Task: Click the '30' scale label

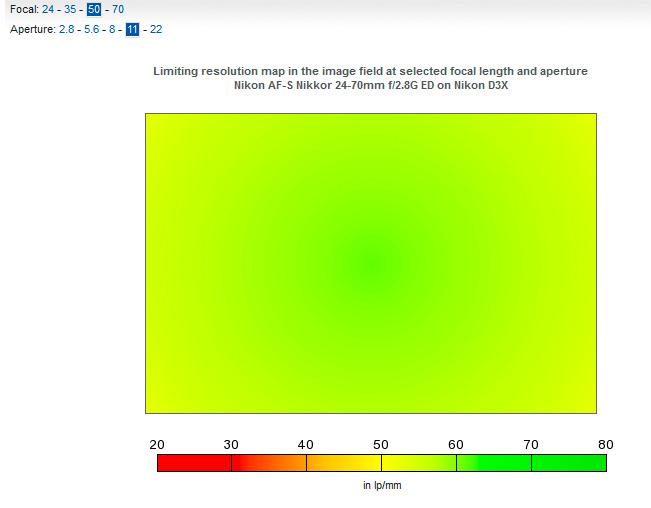Action: [x=231, y=444]
